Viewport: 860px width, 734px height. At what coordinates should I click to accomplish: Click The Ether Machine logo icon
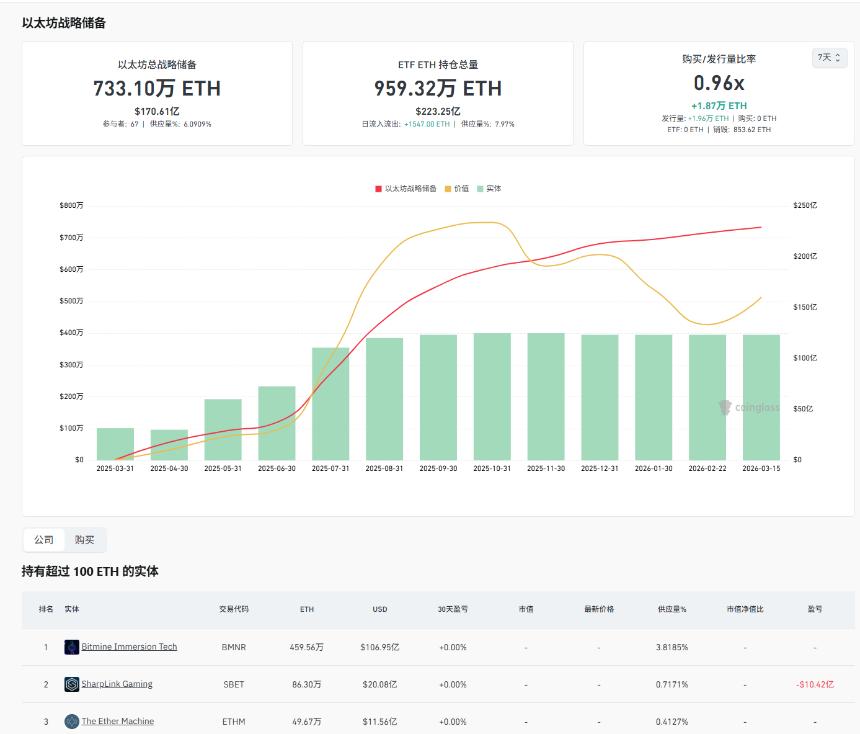click(x=71, y=721)
